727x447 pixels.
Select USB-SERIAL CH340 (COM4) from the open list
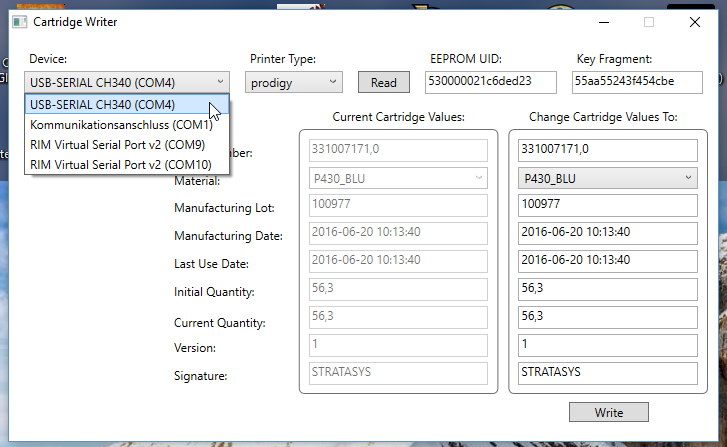point(127,105)
